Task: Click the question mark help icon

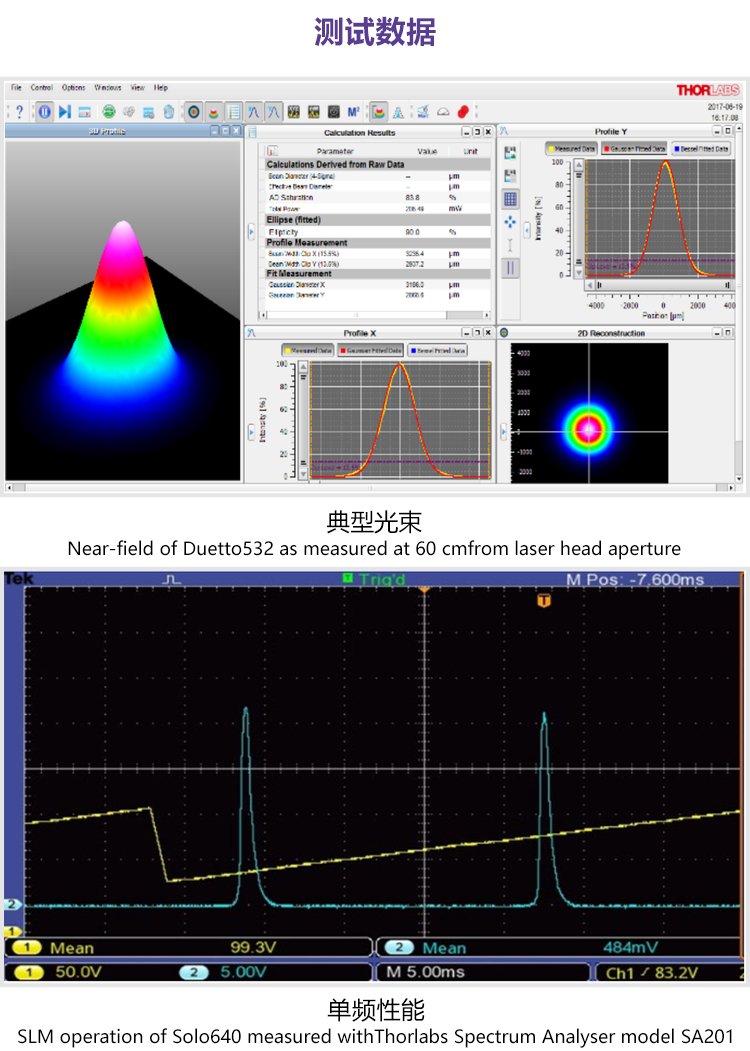Action: 19,112
